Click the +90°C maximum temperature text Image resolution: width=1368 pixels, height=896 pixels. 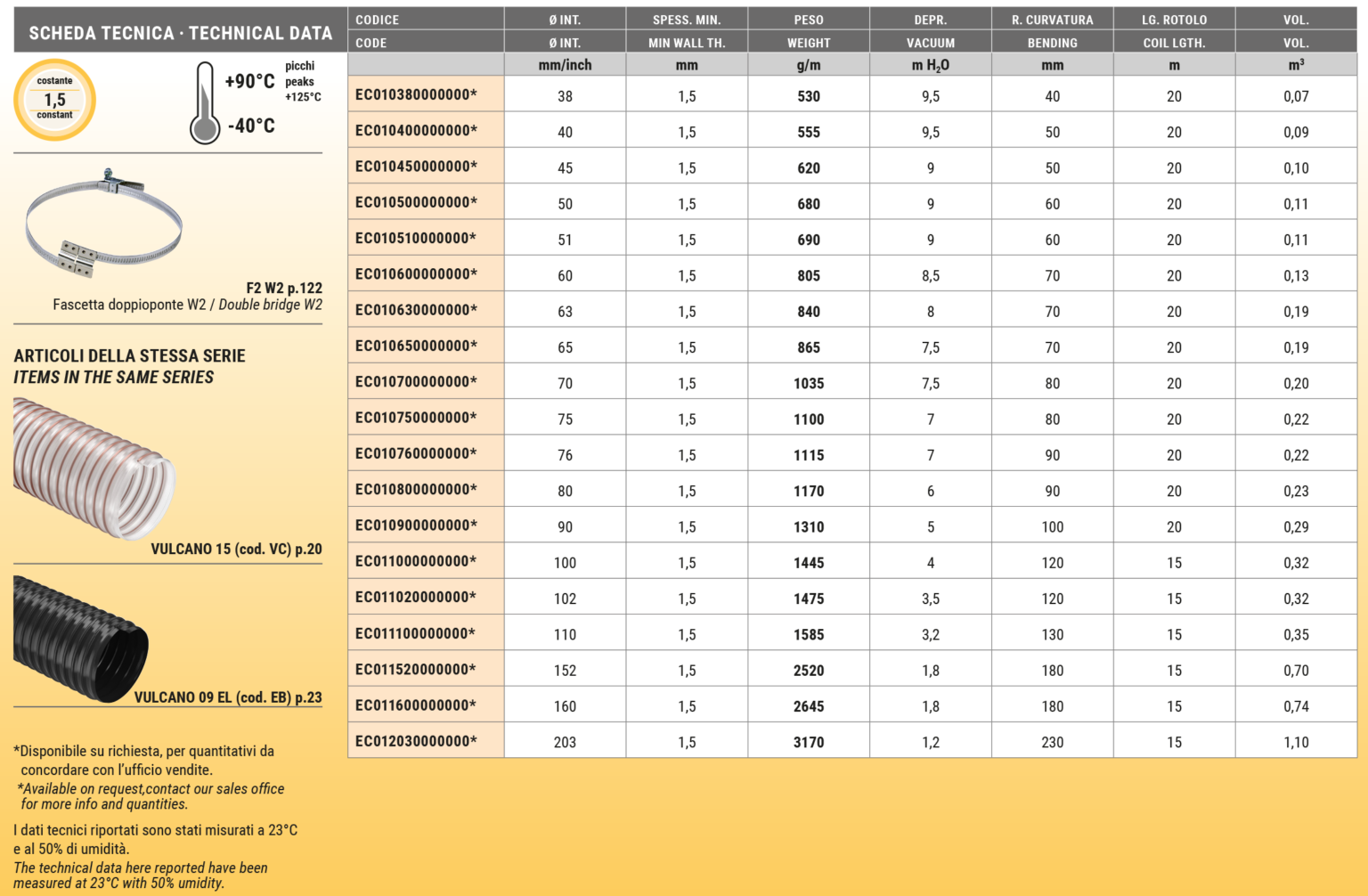(x=249, y=82)
